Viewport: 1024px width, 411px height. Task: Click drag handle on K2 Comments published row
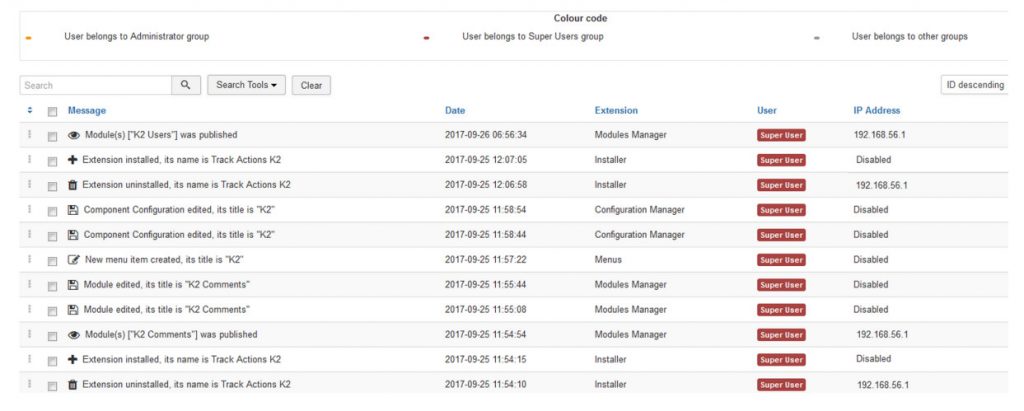[x=29, y=334]
